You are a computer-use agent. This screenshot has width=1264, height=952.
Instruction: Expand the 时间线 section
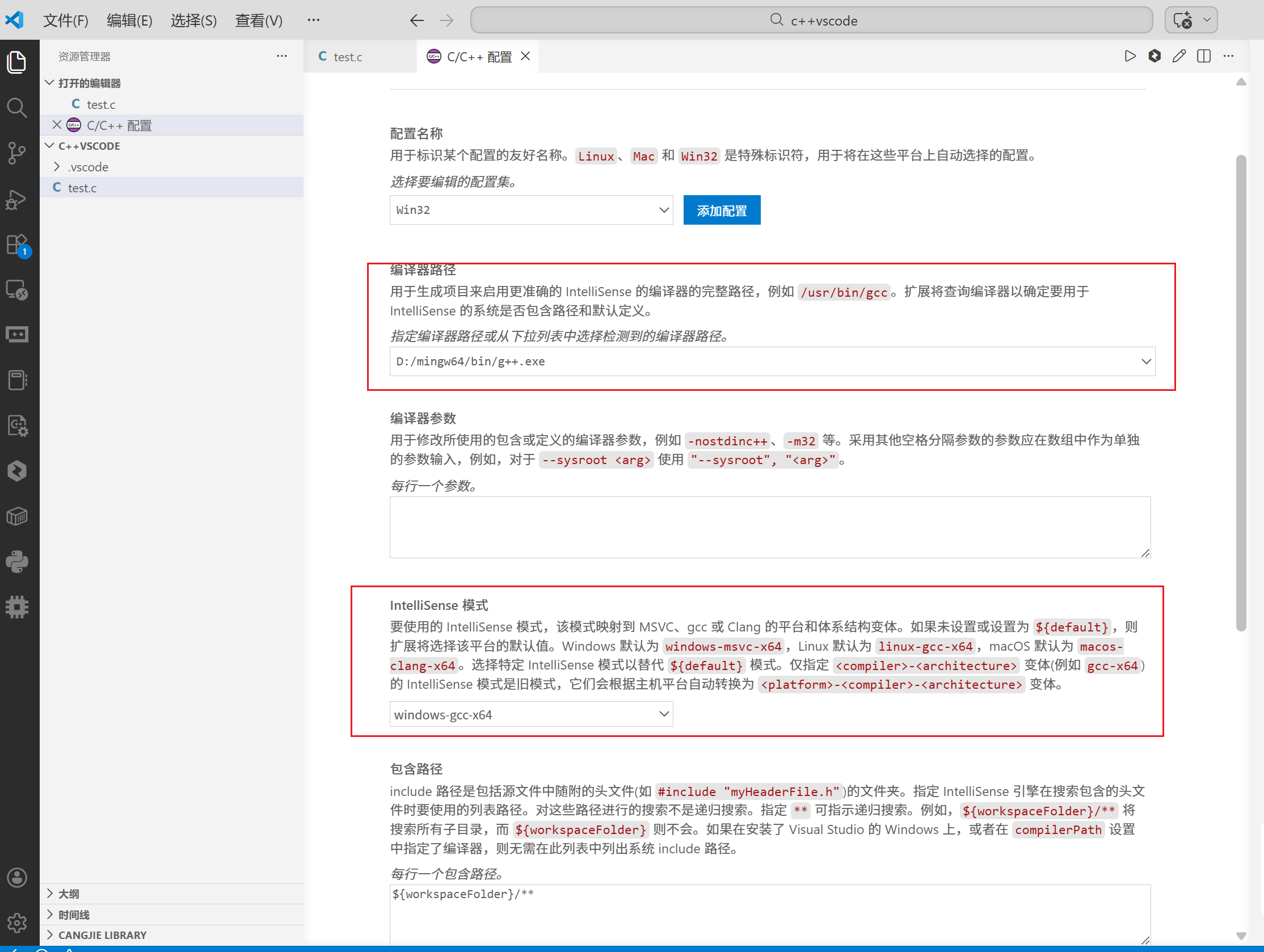point(172,915)
